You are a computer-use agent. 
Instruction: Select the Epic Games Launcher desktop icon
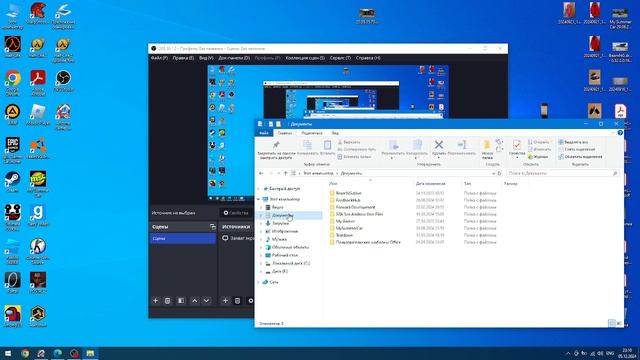(13, 150)
